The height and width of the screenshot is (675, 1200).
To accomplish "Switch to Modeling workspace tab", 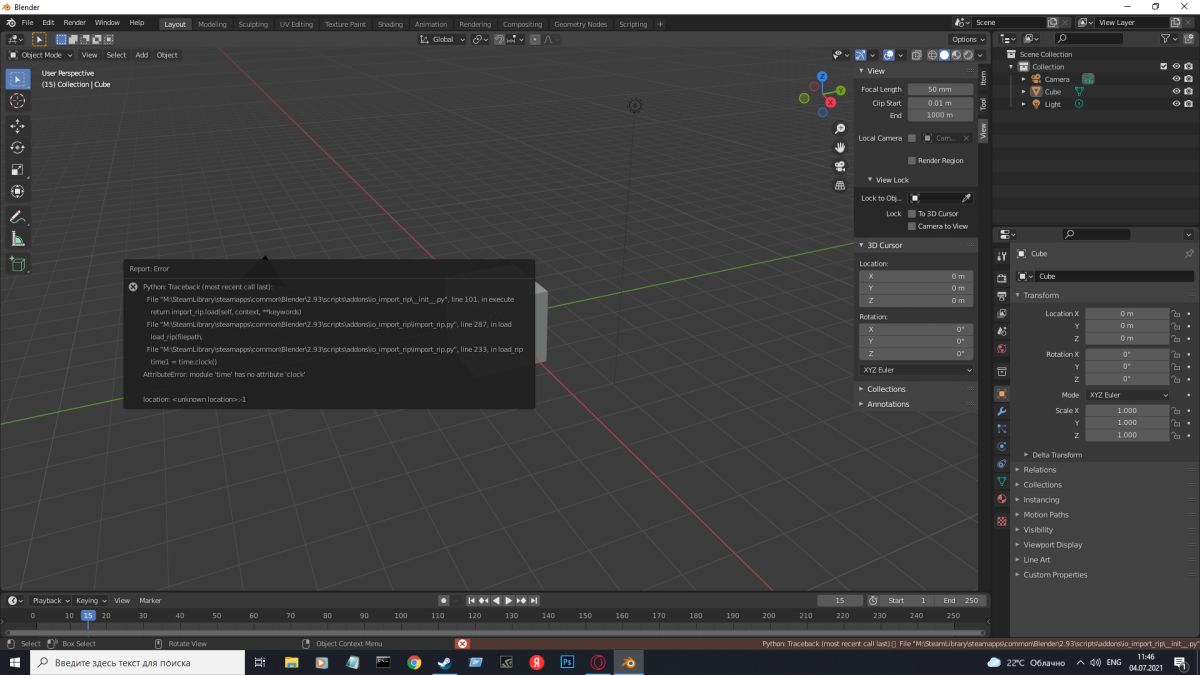I will coord(212,24).
